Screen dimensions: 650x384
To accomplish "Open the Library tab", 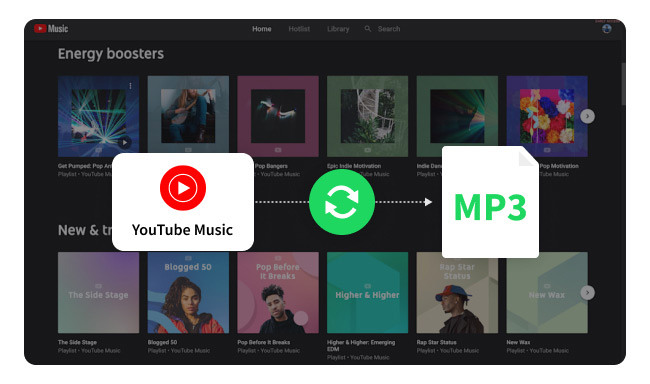I will 338,29.
